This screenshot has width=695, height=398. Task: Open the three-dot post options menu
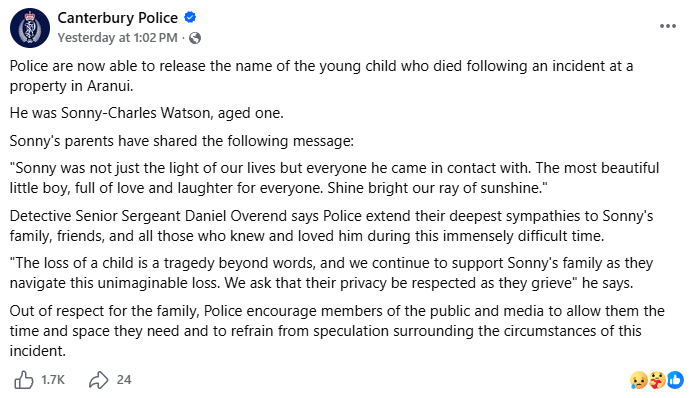pos(668,26)
